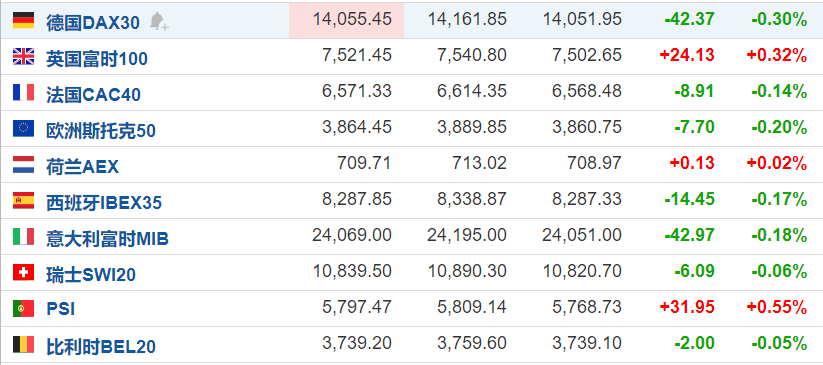Open the 西班牙IBEX35 index link
Screen dimensions: 823x365
tap(104, 203)
